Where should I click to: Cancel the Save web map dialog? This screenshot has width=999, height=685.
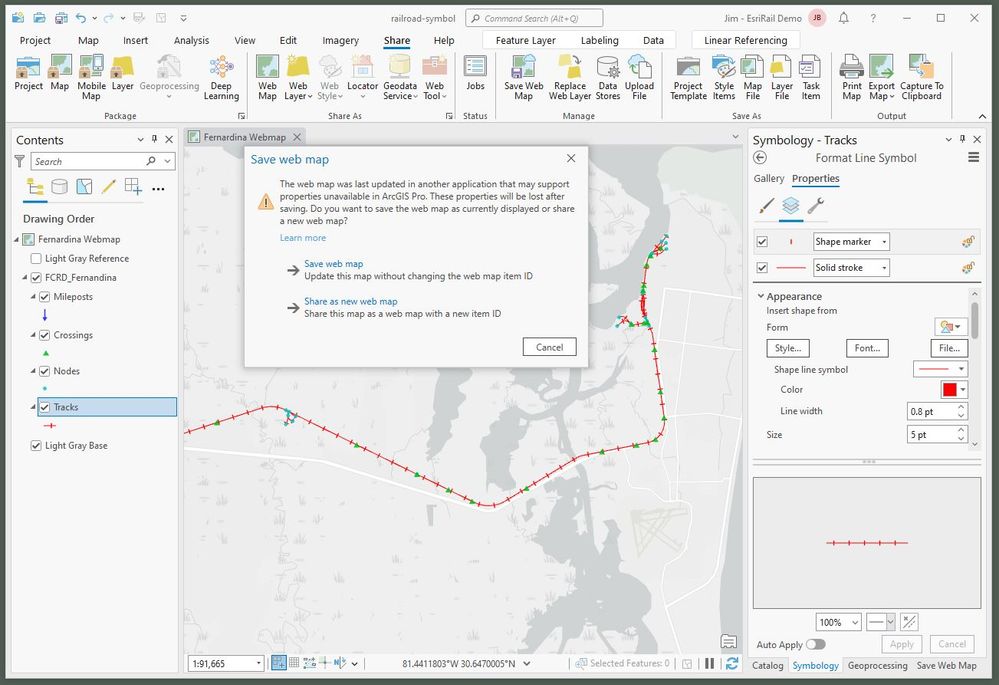(549, 347)
